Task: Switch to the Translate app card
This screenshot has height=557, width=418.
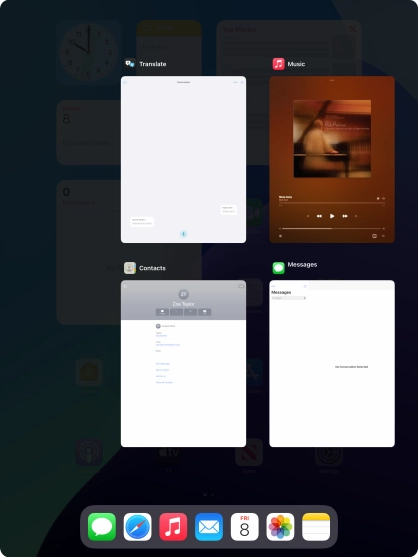Action: (183, 159)
